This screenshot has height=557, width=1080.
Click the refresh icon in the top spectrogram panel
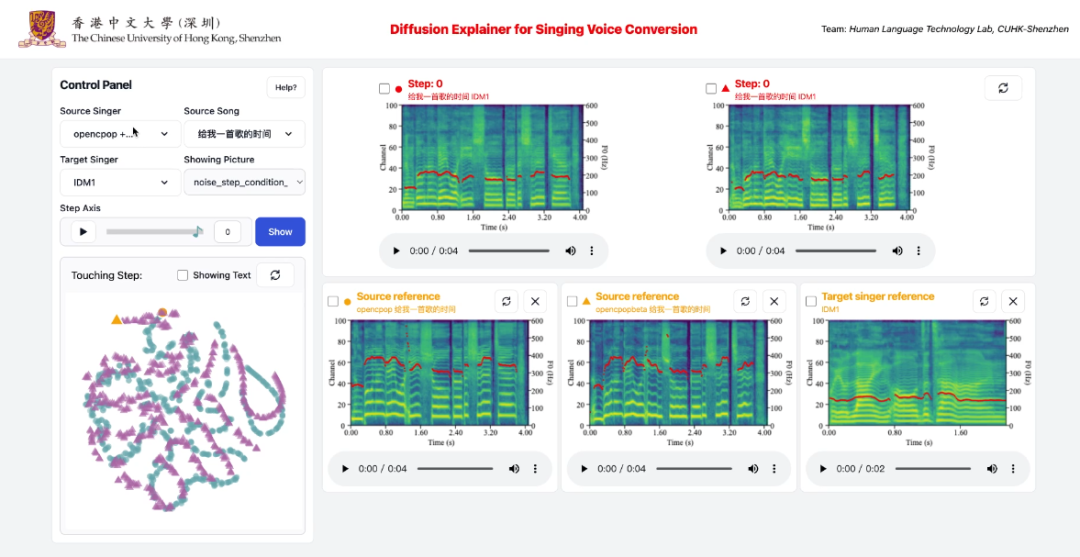[1003, 88]
